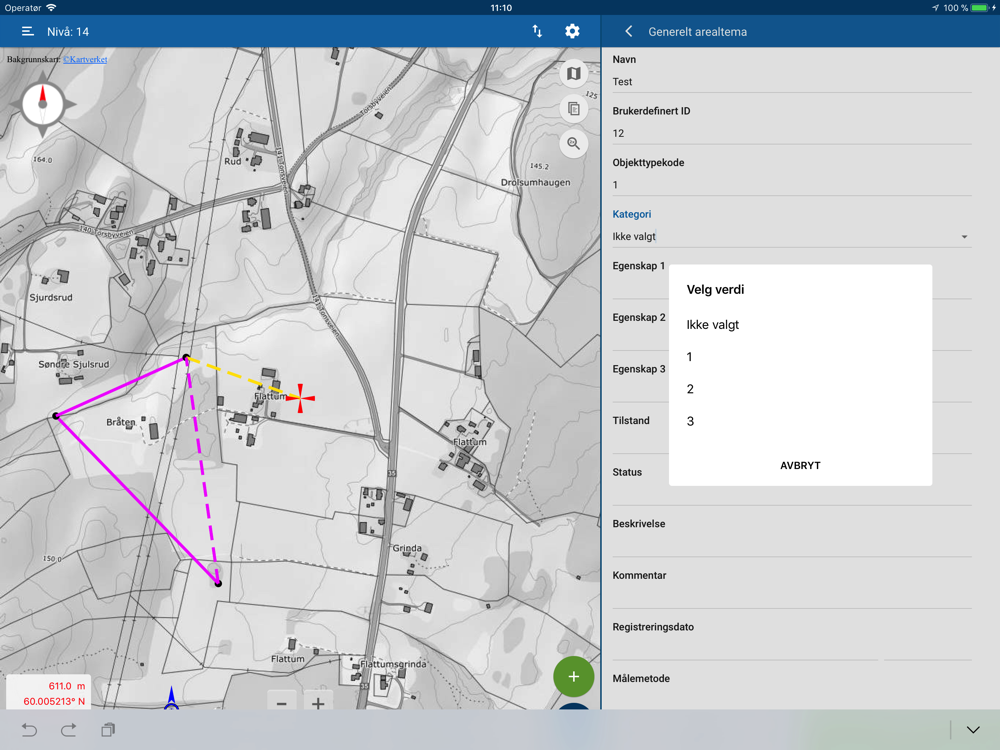Tap the redo arrow

coord(68,730)
